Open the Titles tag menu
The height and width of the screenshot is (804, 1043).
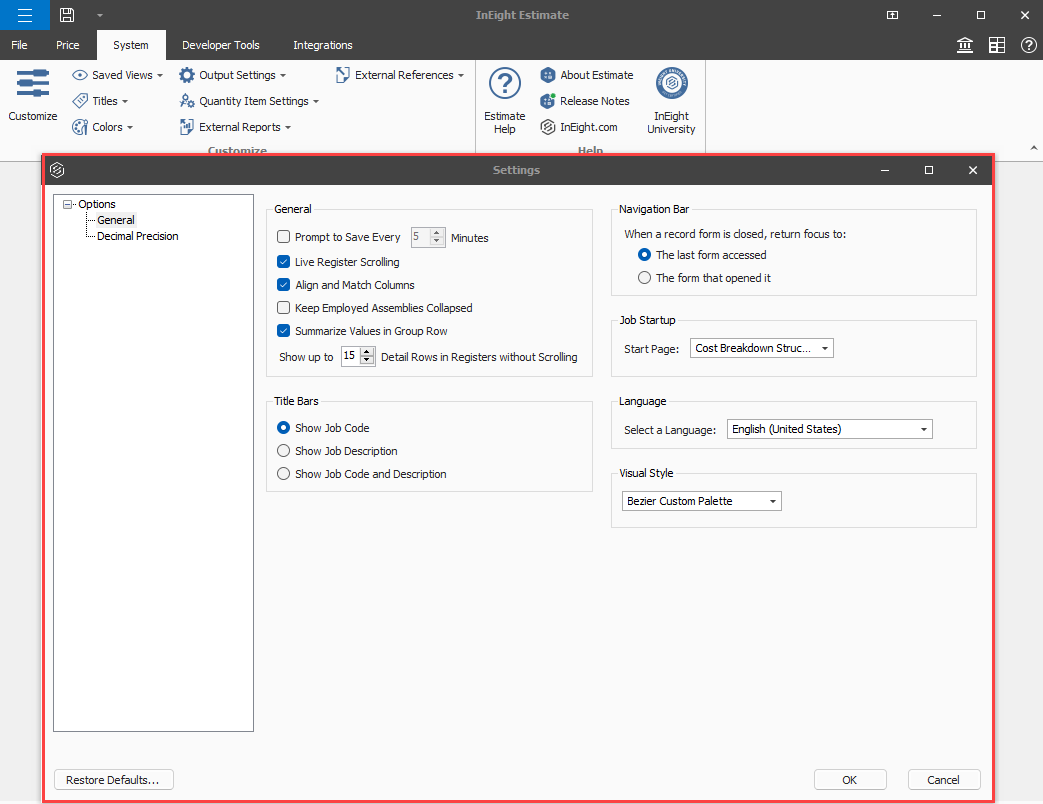tap(100, 101)
